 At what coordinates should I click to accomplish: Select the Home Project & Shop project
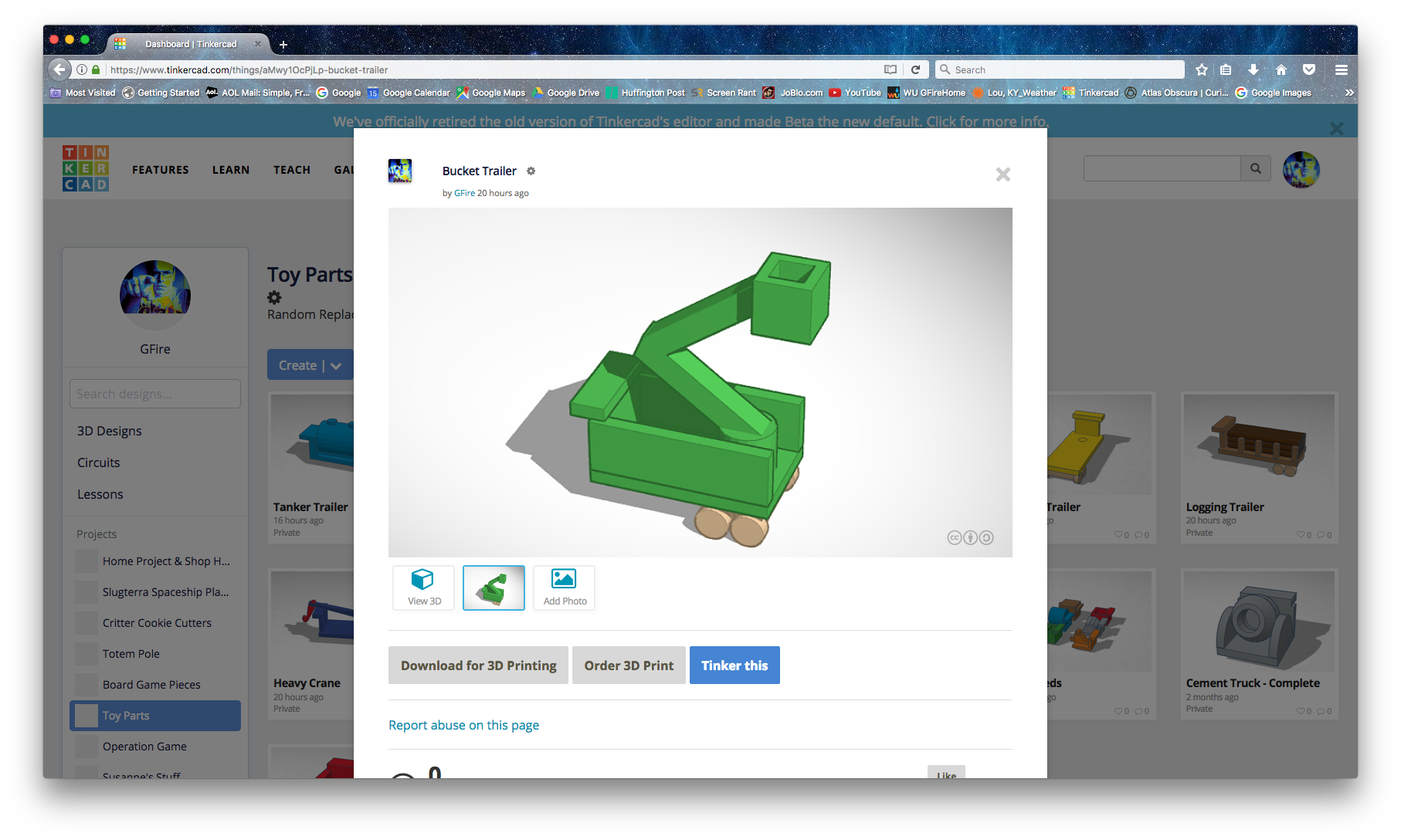(155, 561)
